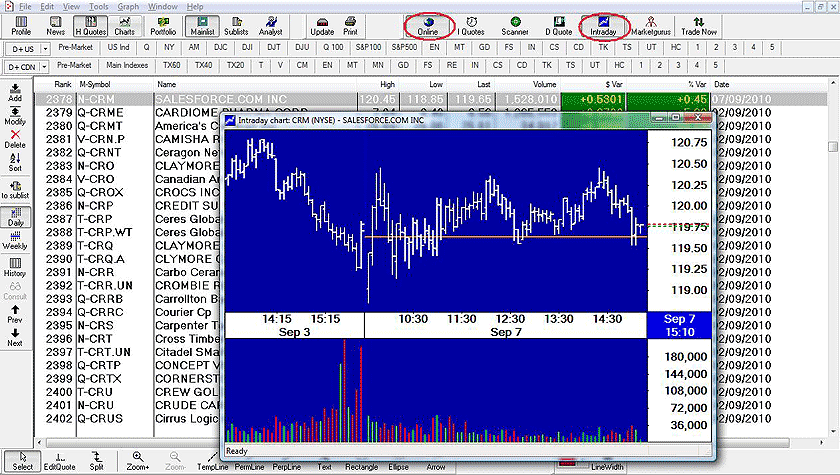The height and width of the screenshot is (475, 840).
Task: Activate the Select tool
Action: [x=22, y=461]
